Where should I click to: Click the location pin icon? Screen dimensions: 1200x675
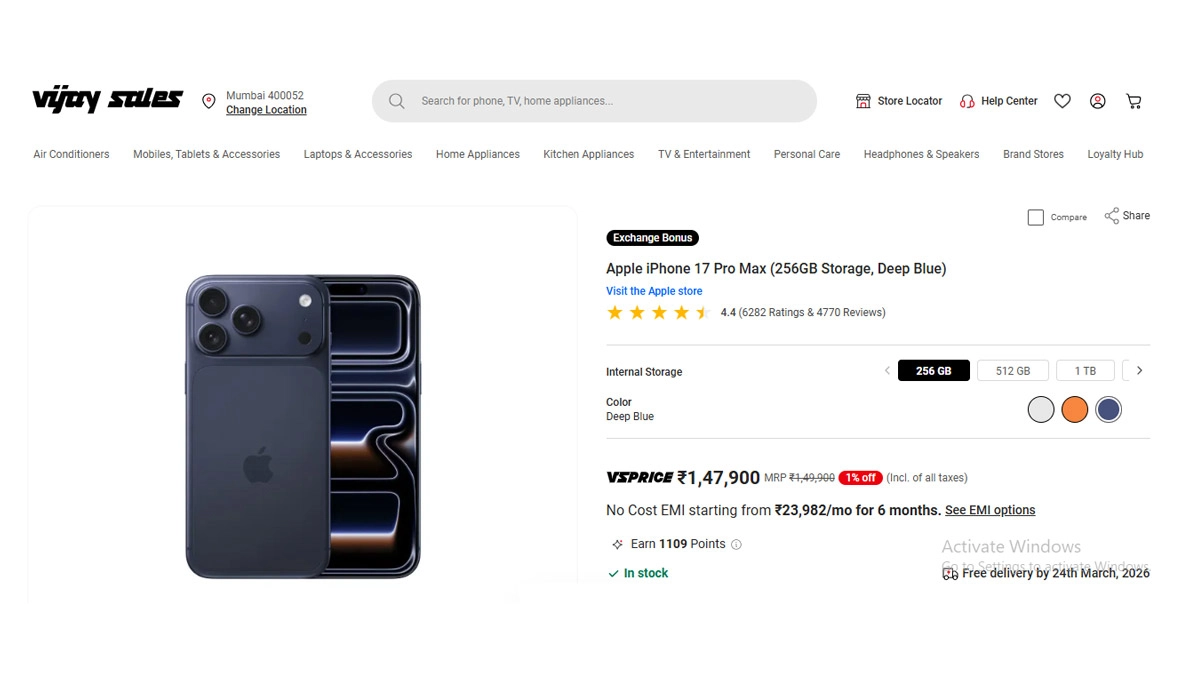pyautogui.click(x=209, y=101)
